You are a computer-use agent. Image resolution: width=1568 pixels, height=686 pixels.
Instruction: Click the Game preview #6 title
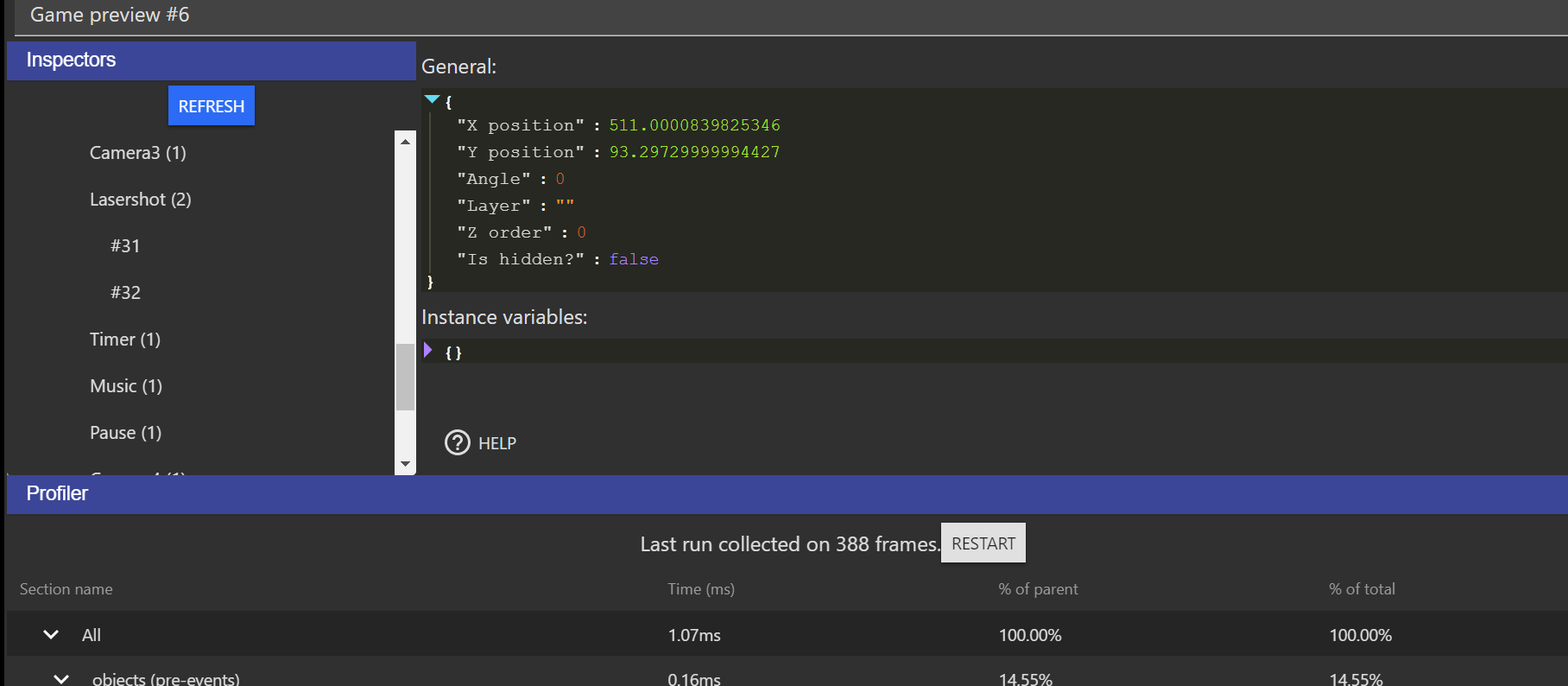click(x=110, y=15)
